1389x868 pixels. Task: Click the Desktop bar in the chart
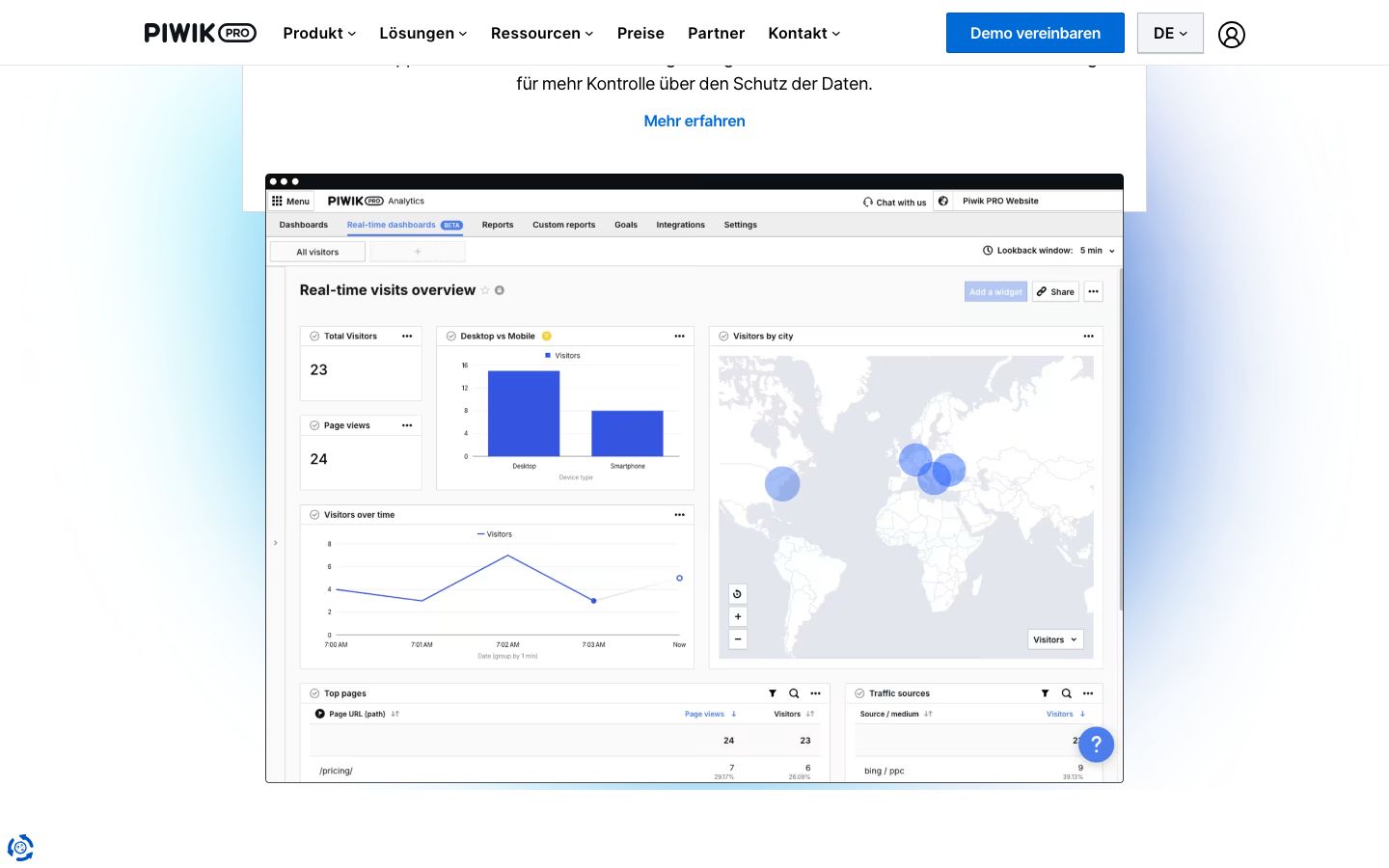[x=524, y=414]
